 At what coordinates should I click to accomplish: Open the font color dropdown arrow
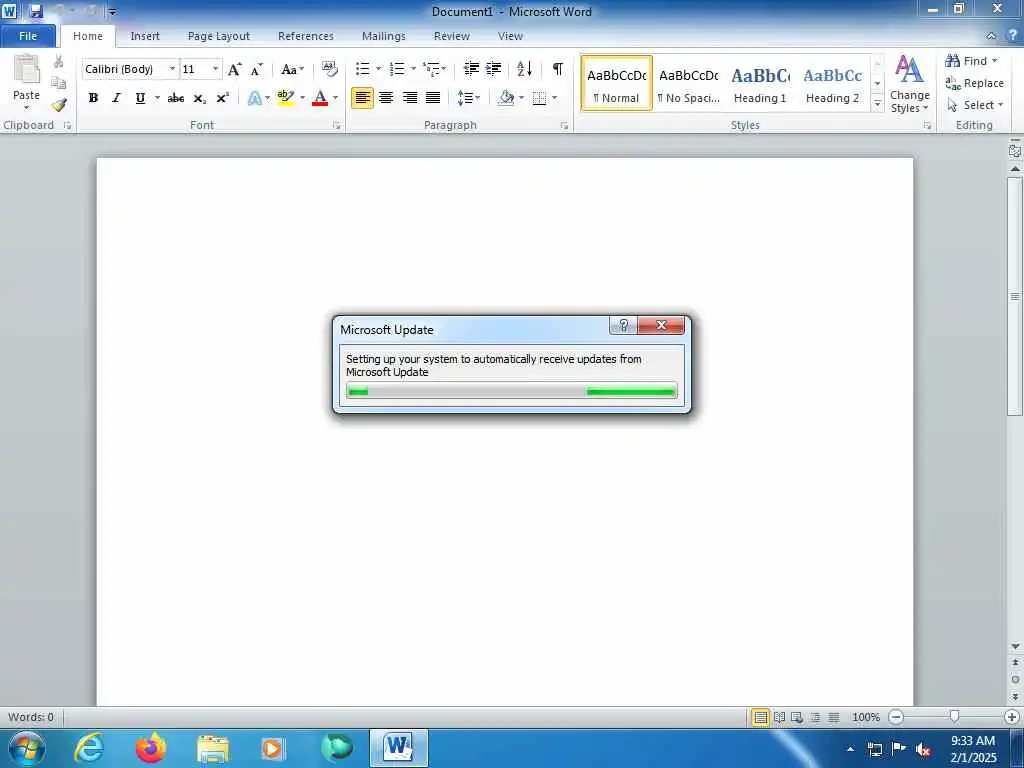click(336, 98)
